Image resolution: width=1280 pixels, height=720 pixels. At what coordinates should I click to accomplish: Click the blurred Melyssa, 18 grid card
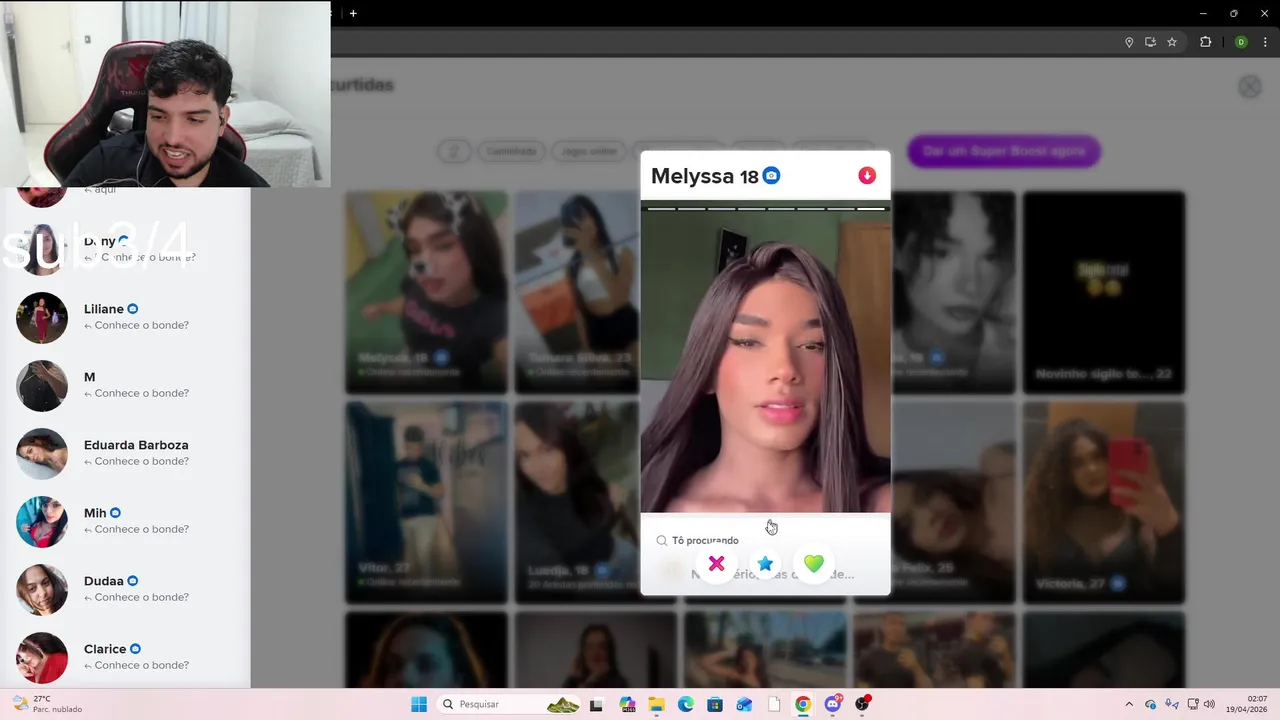(427, 292)
